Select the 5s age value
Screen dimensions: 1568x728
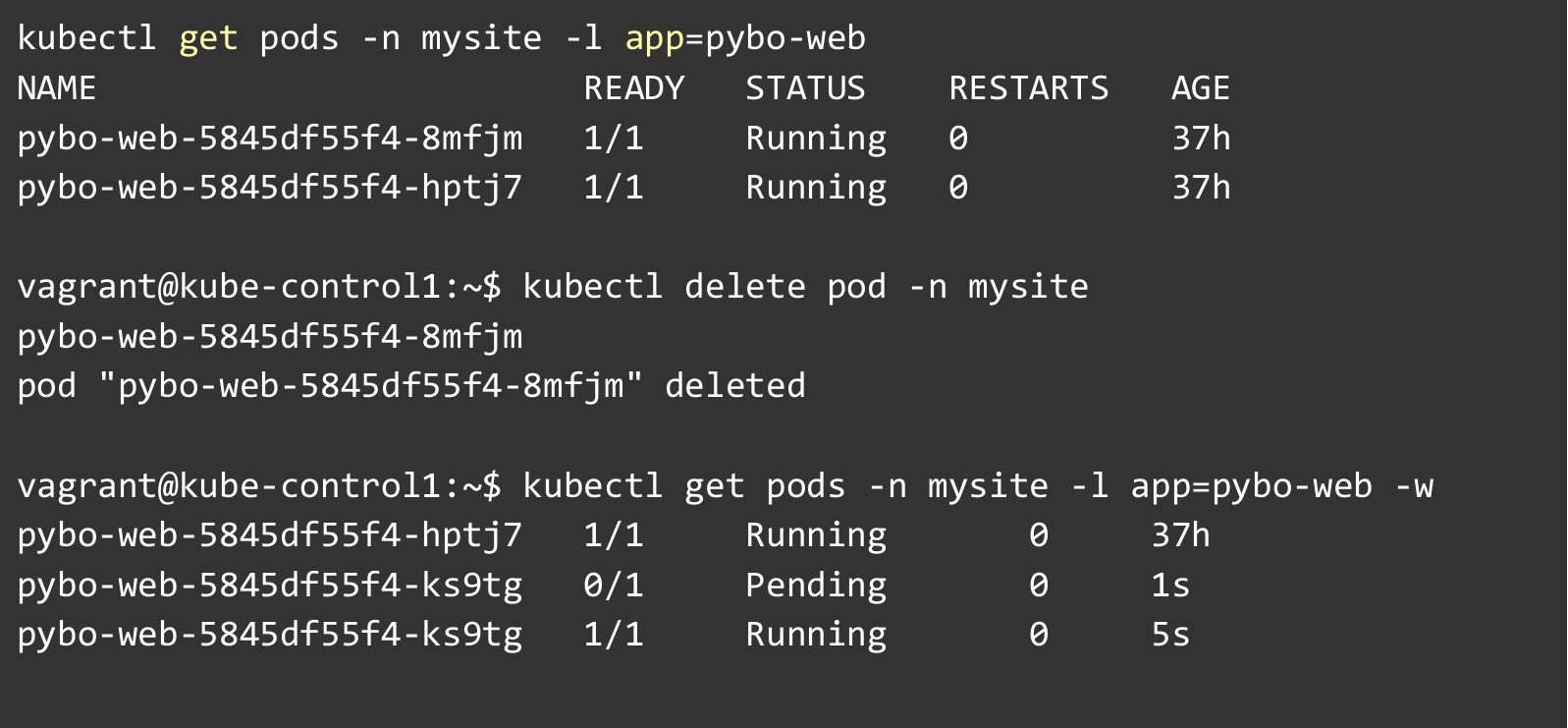(x=1169, y=635)
